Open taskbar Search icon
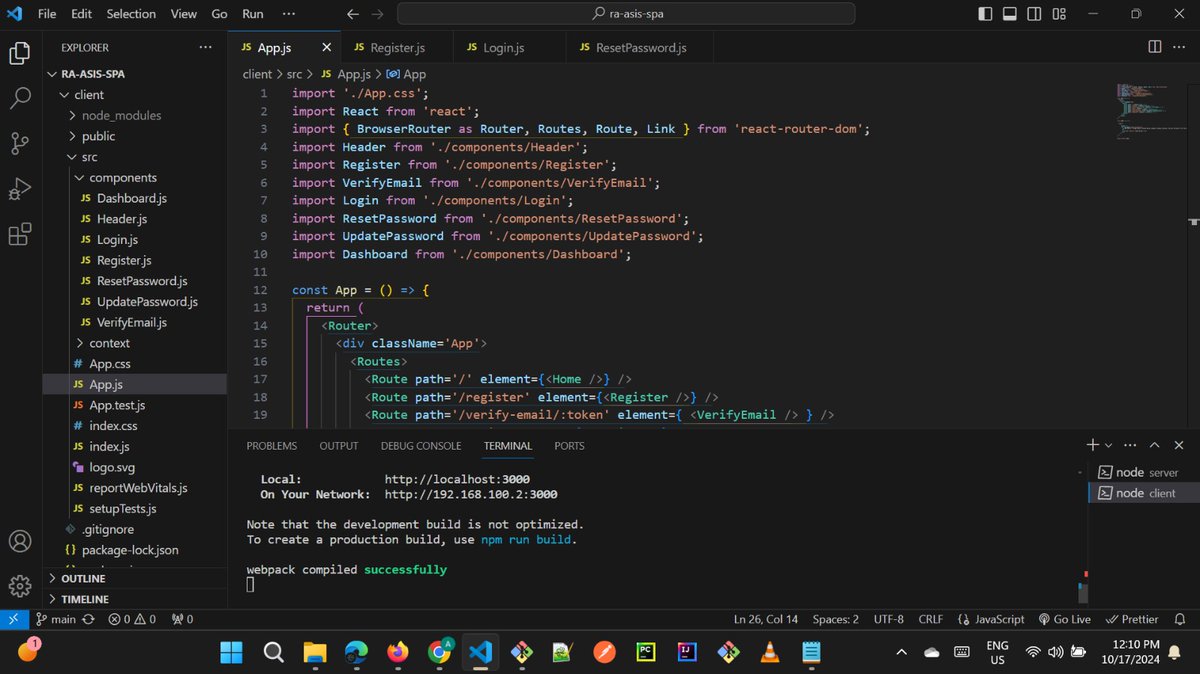The image size is (1200, 674). [x=273, y=652]
